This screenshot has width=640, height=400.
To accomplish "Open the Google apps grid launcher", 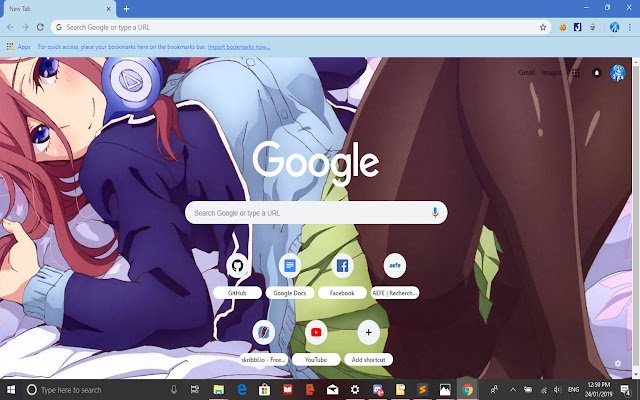I will tap(576, 73).
